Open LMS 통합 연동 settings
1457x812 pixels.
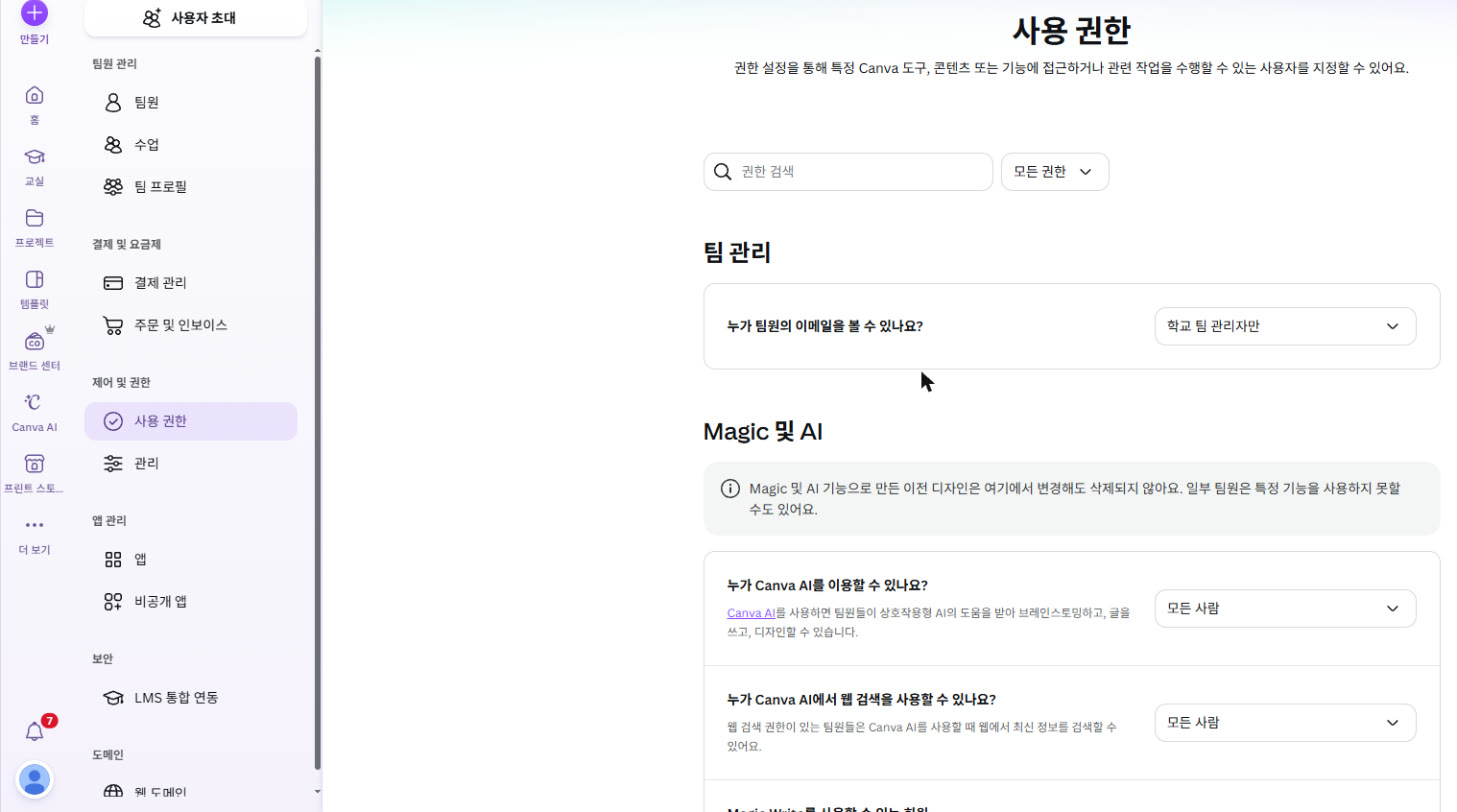coord(191,697)
